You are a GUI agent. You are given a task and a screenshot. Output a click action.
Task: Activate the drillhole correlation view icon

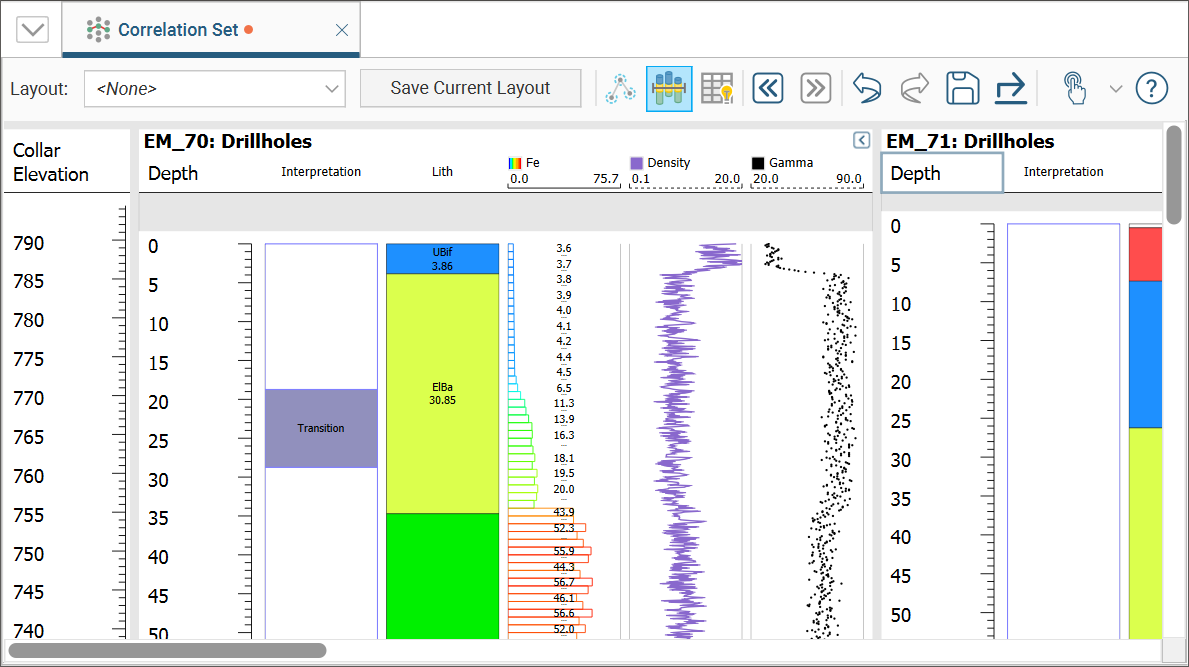669,88
